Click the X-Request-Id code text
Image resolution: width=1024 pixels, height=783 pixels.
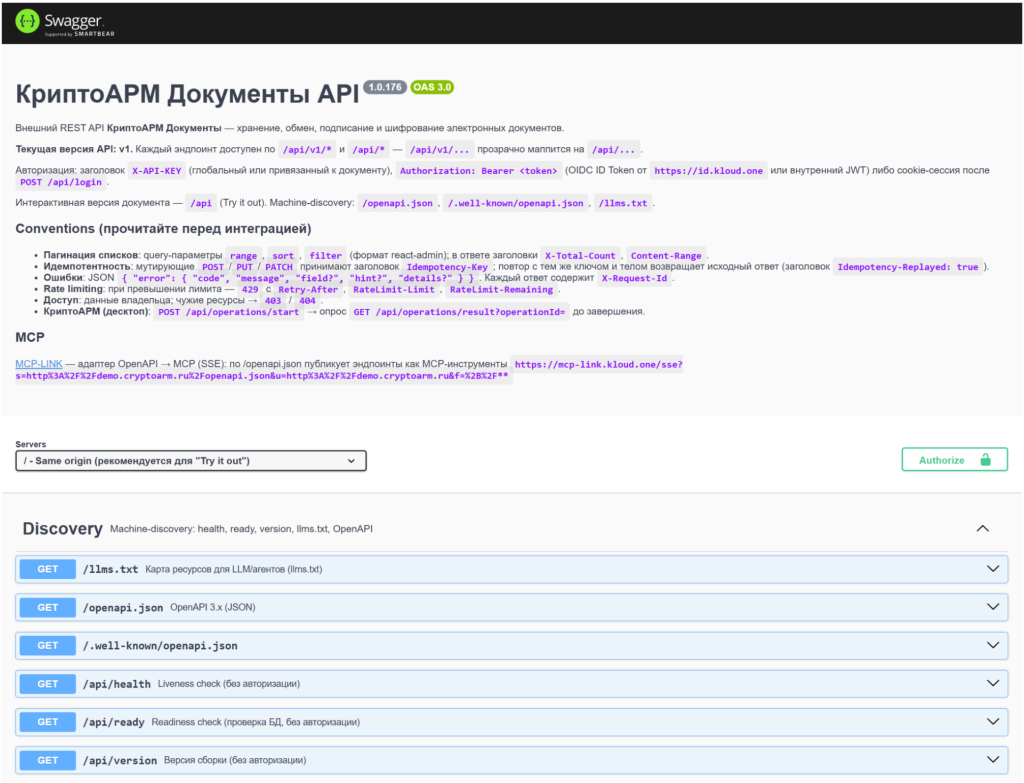point(635,278)
